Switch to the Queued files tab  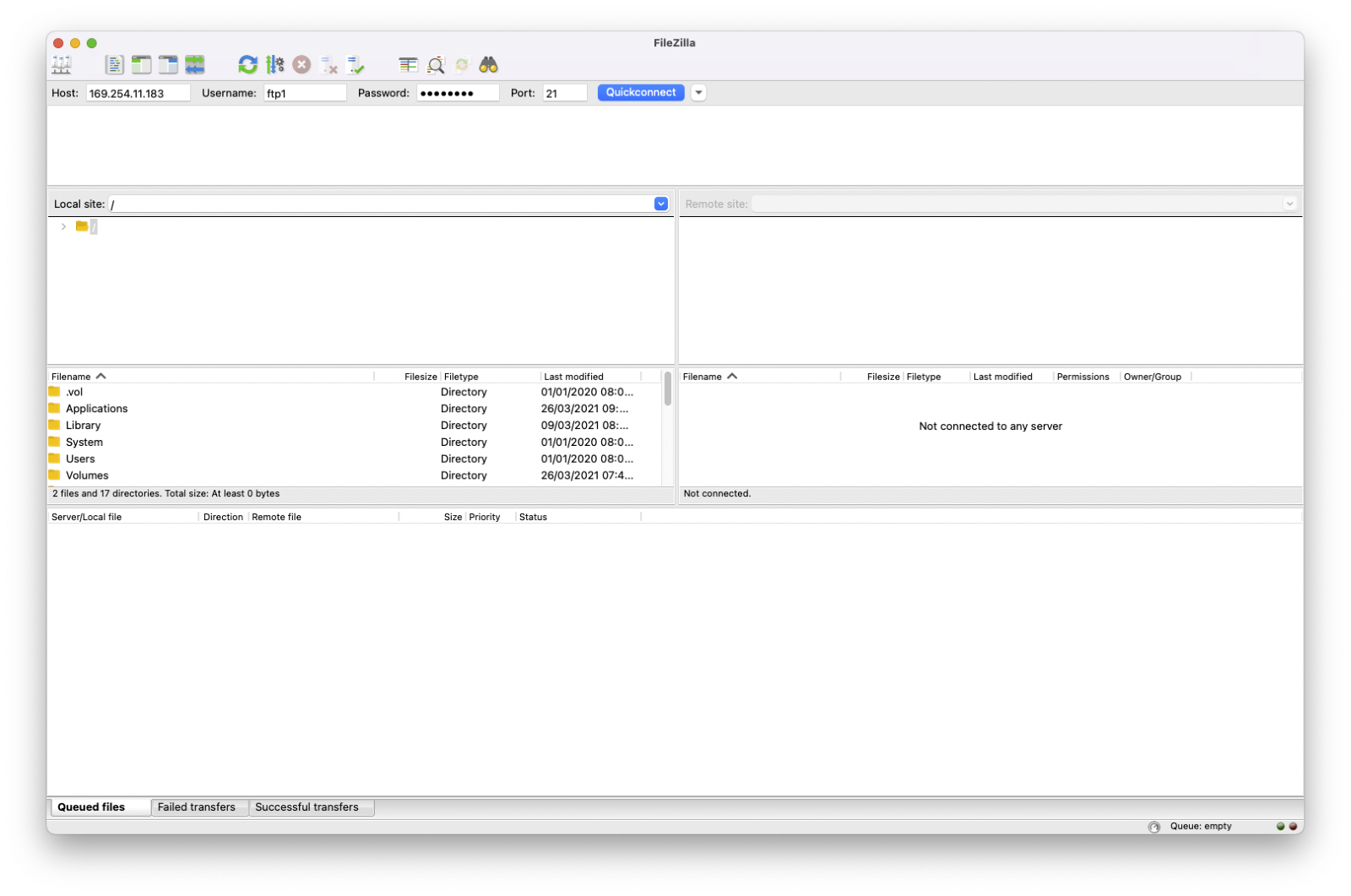[100, 808]
